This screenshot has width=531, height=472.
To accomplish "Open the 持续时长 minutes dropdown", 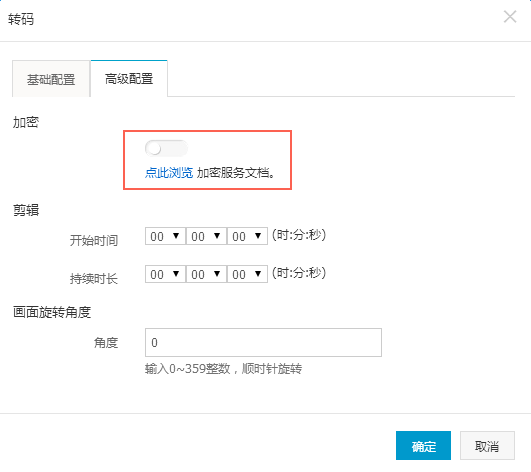I will (206, 274).
